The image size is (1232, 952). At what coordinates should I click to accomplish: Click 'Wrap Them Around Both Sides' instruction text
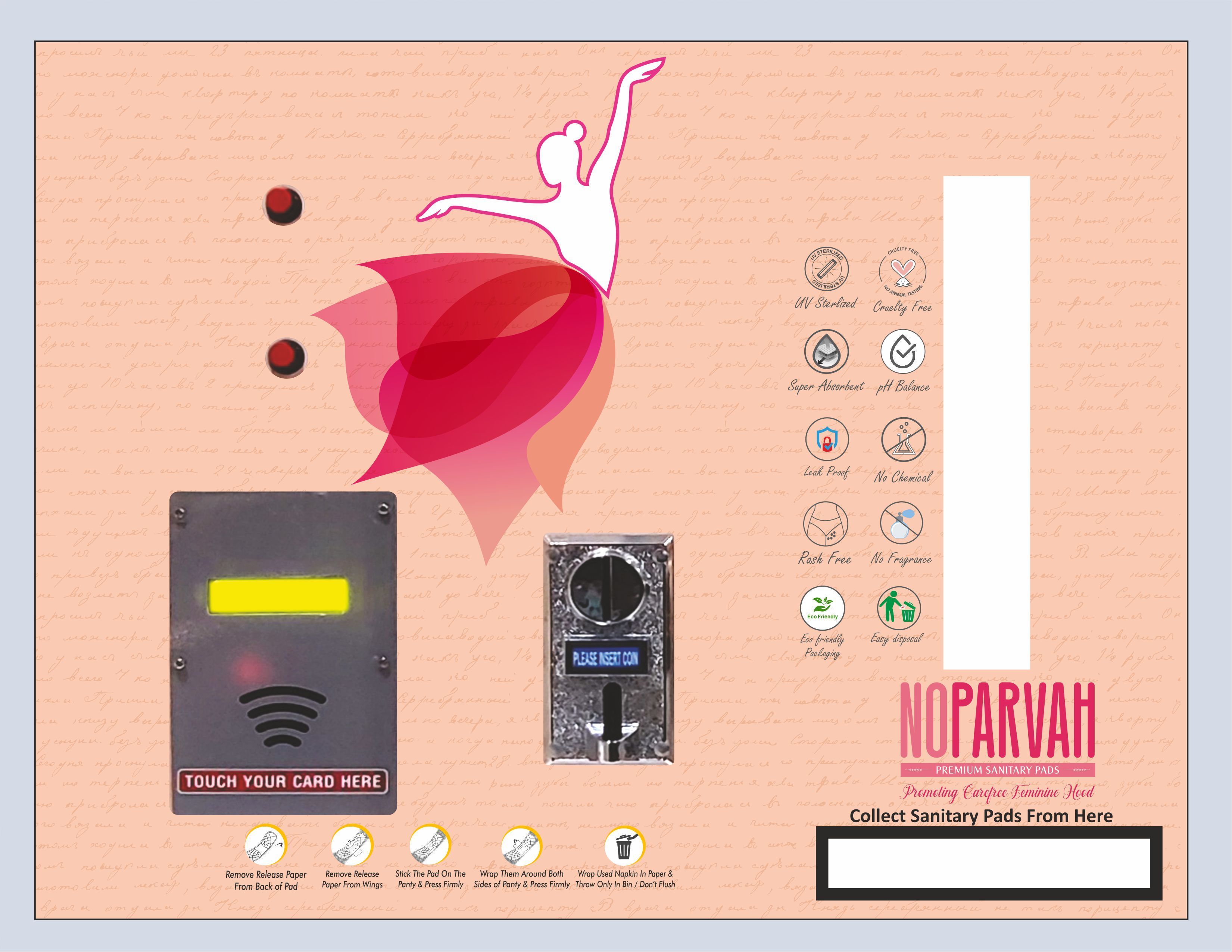point(522,879)
